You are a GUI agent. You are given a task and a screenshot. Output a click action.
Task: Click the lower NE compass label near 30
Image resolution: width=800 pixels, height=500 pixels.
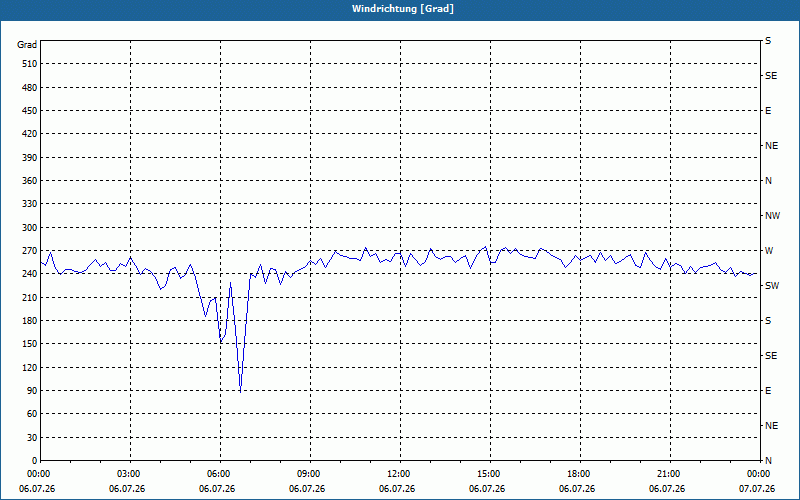[771, 426]
